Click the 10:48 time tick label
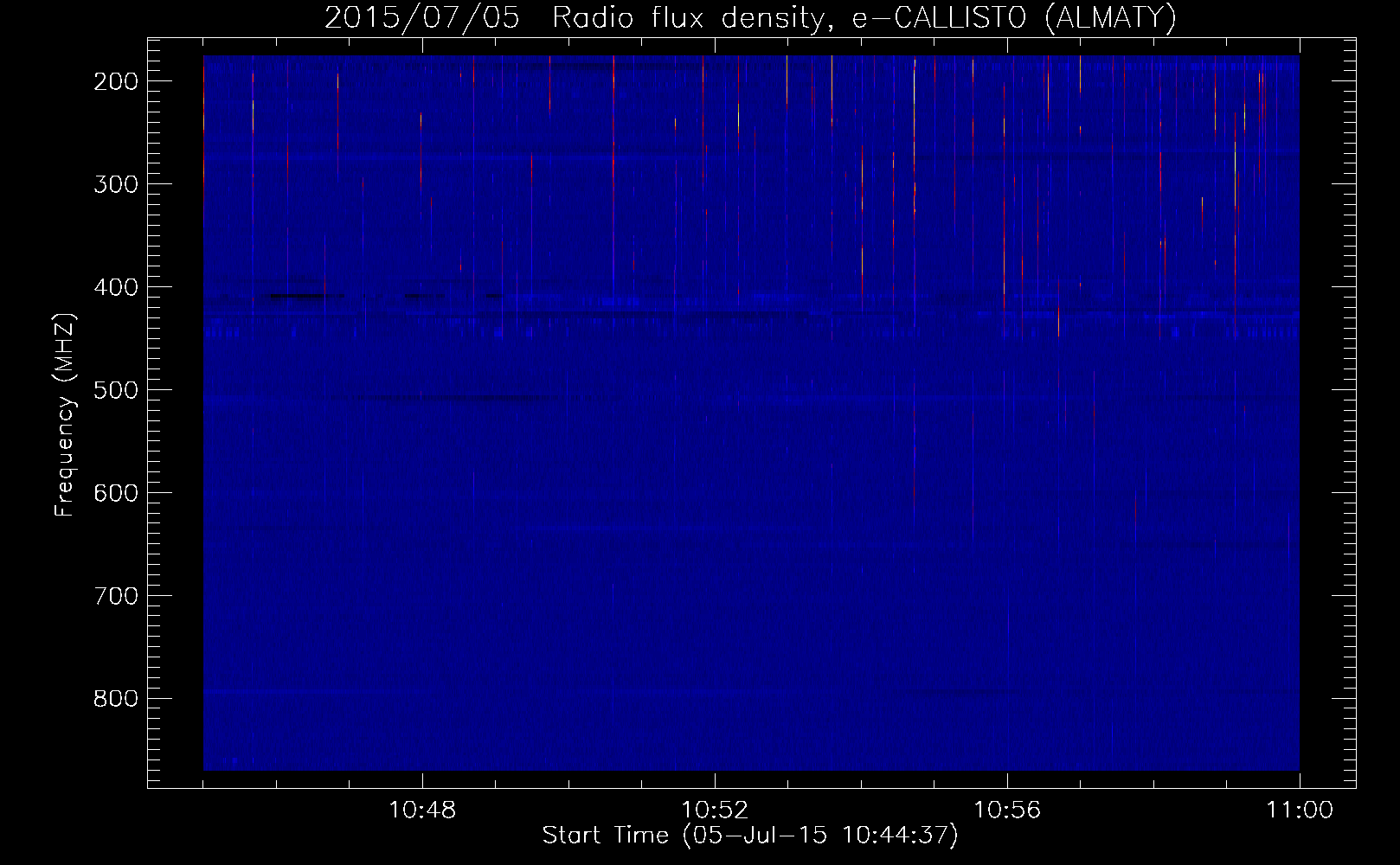The image size is (1400, 865). pyautogui.click(x=422, y=811)
